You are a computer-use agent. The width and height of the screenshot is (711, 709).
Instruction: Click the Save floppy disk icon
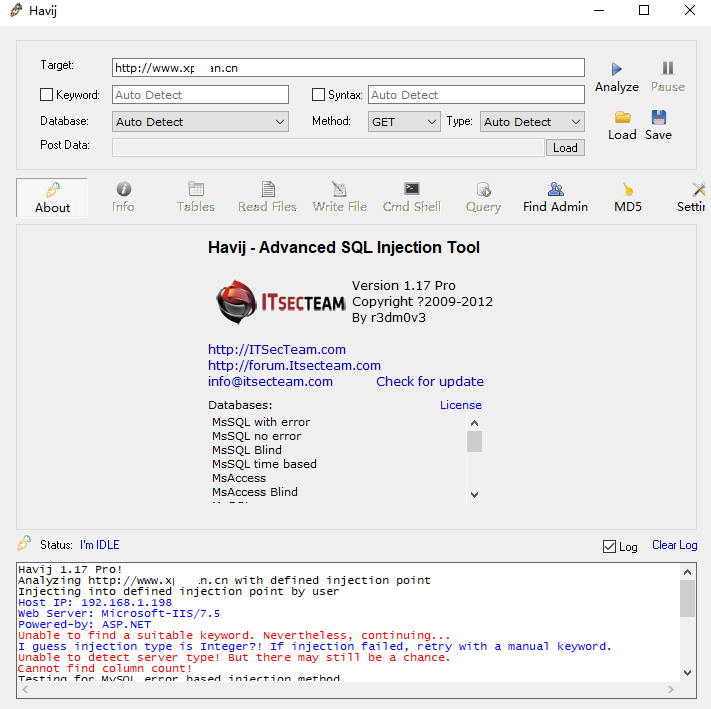tap(658, 117)
